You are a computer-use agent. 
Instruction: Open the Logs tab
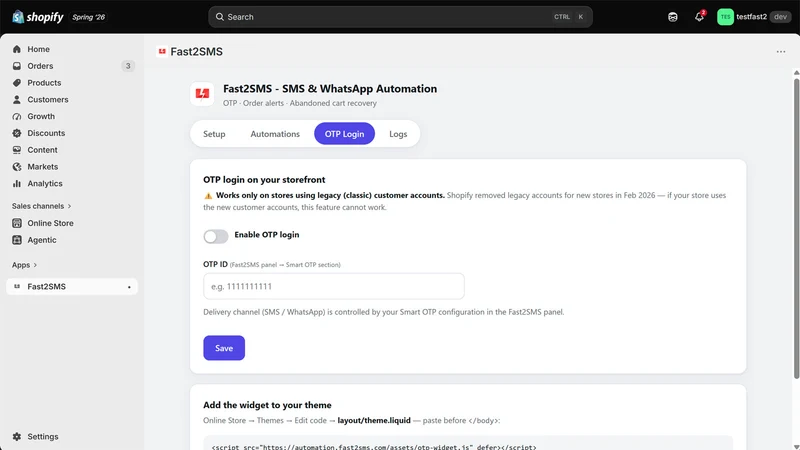pos(398,134)
